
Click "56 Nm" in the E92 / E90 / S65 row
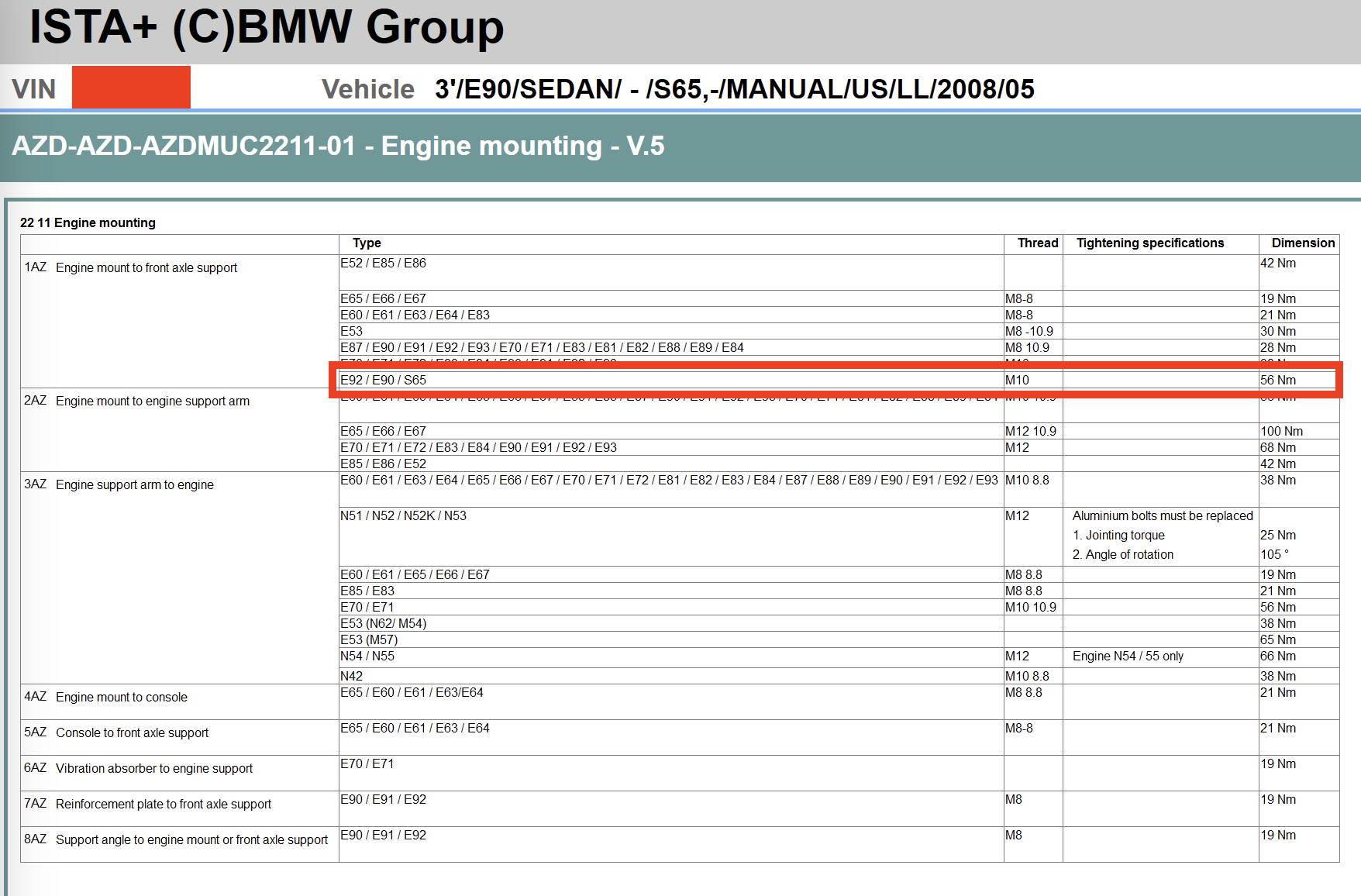pos(1278,380)
